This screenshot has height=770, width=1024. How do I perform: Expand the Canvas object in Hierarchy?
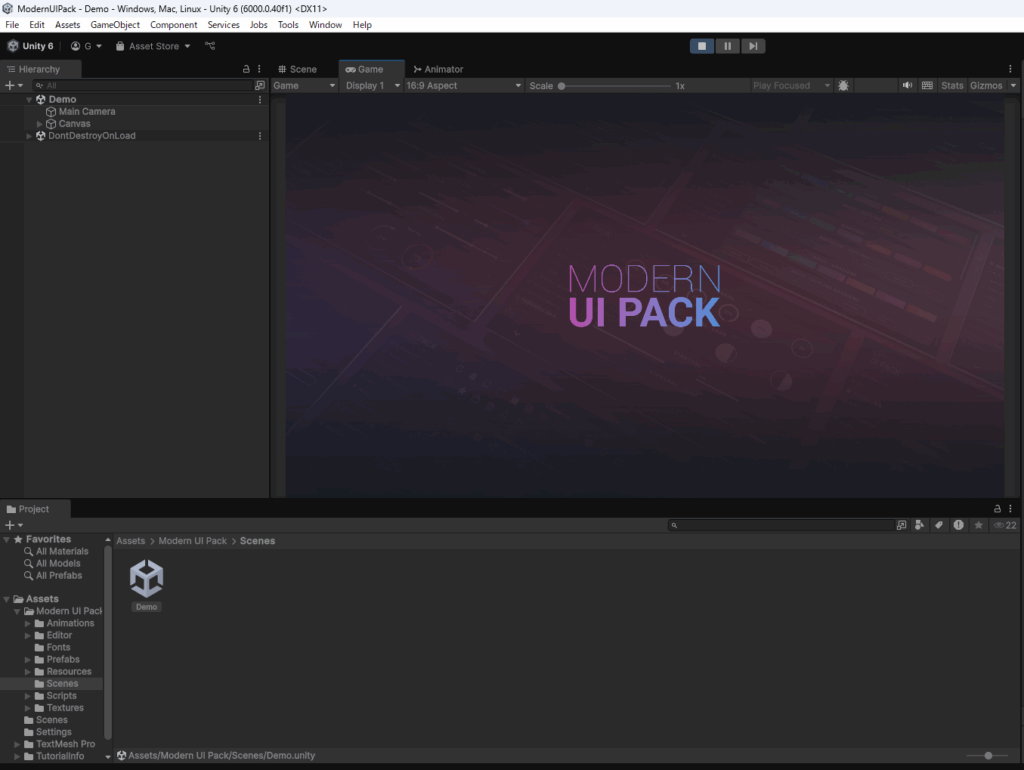tap(40, 123)
